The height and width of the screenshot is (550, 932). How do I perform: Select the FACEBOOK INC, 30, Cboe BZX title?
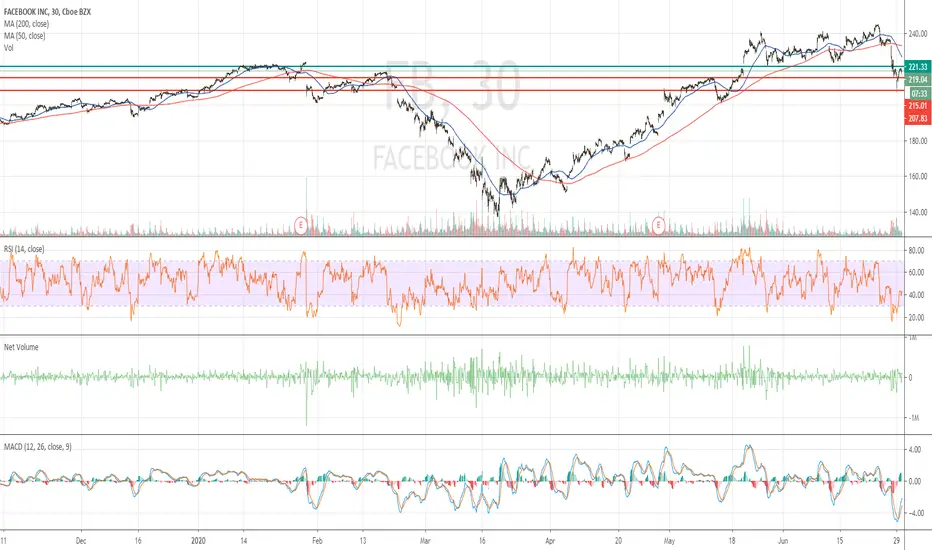pyautogui.click(x=48, y=11)
